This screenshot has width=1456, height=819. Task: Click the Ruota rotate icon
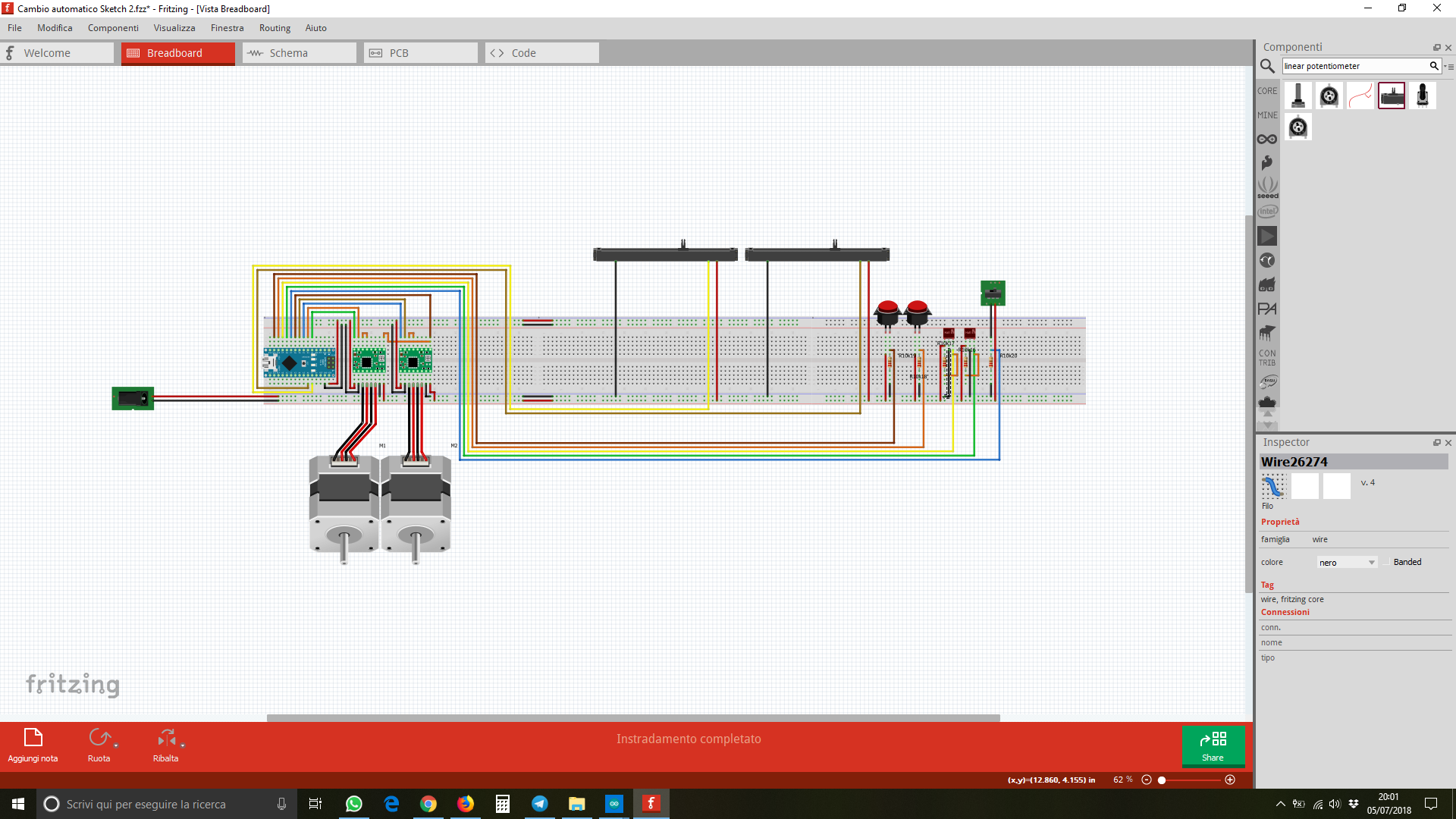[99, 738]
